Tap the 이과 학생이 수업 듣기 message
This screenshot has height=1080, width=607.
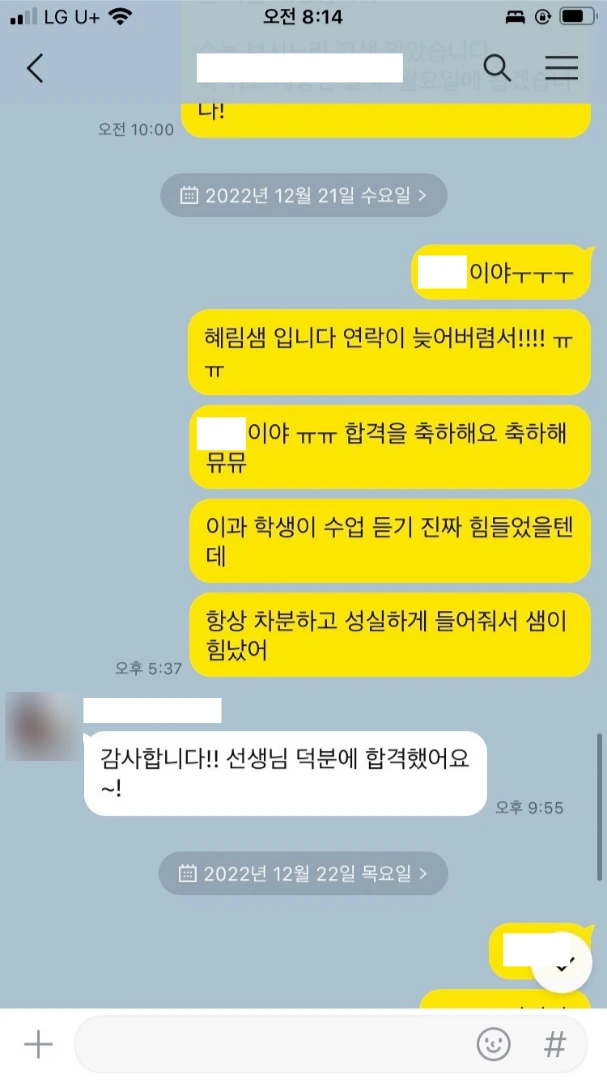389,541
